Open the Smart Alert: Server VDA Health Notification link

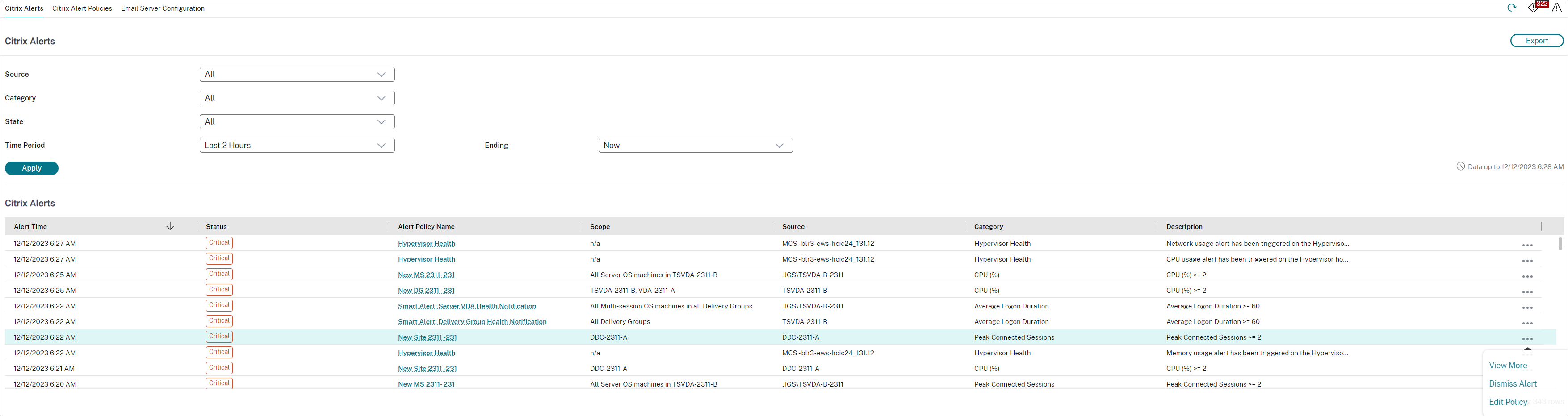click(x=467, y=306)
